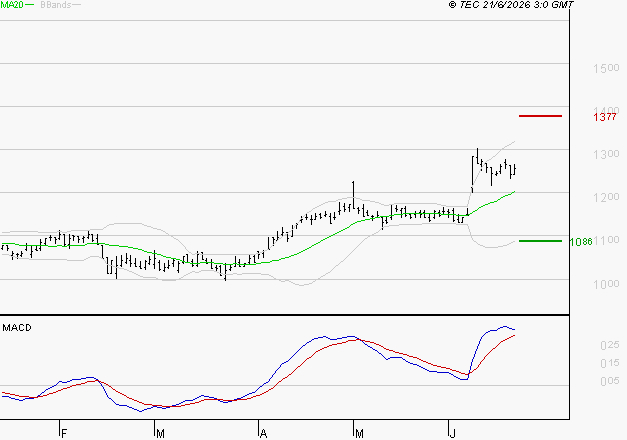
Task: Click the TEC 21/6/2026 3:0 GMT copyright text
Action: pos(511,5)
